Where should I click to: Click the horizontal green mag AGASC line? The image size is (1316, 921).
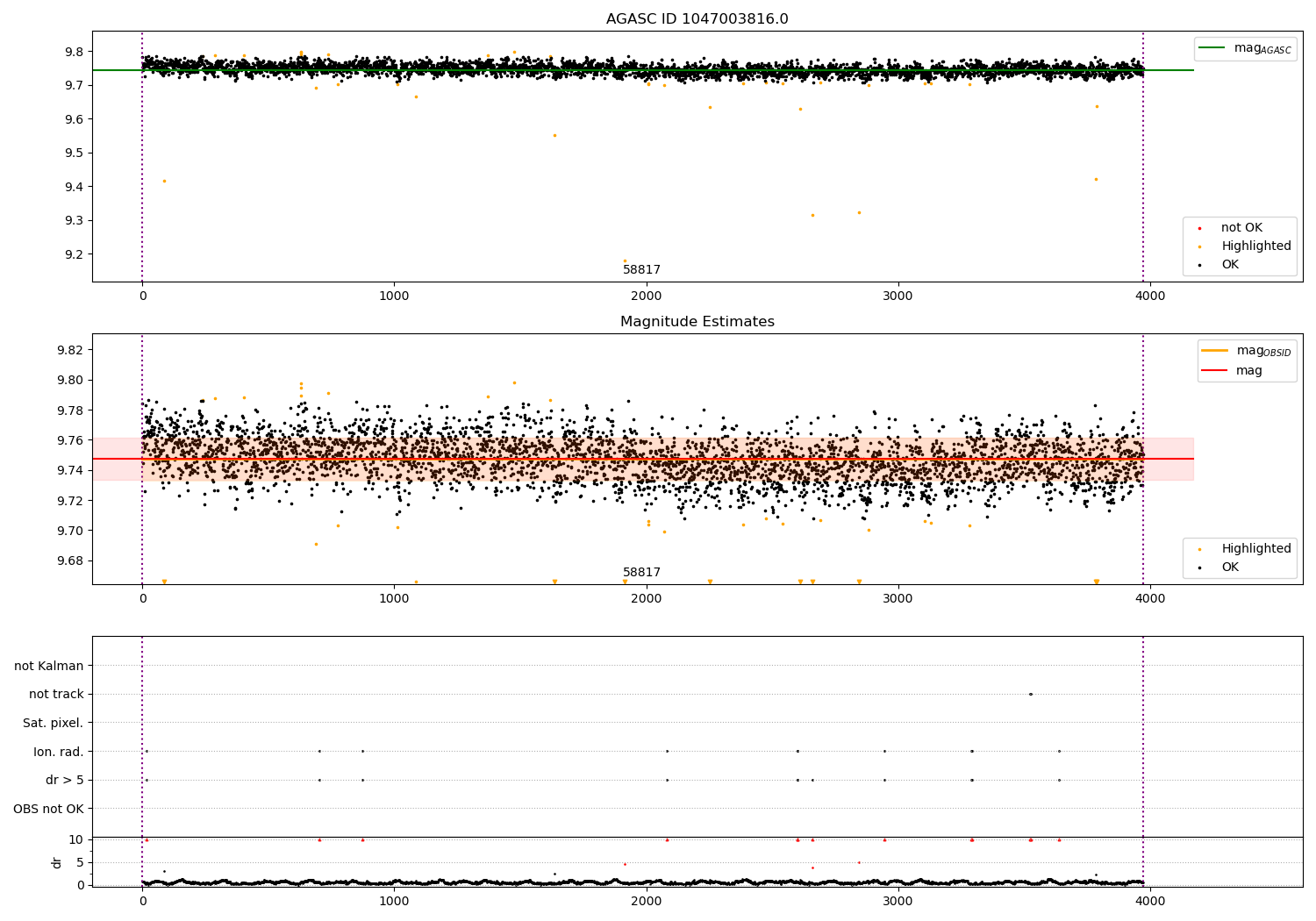(643, 70)
